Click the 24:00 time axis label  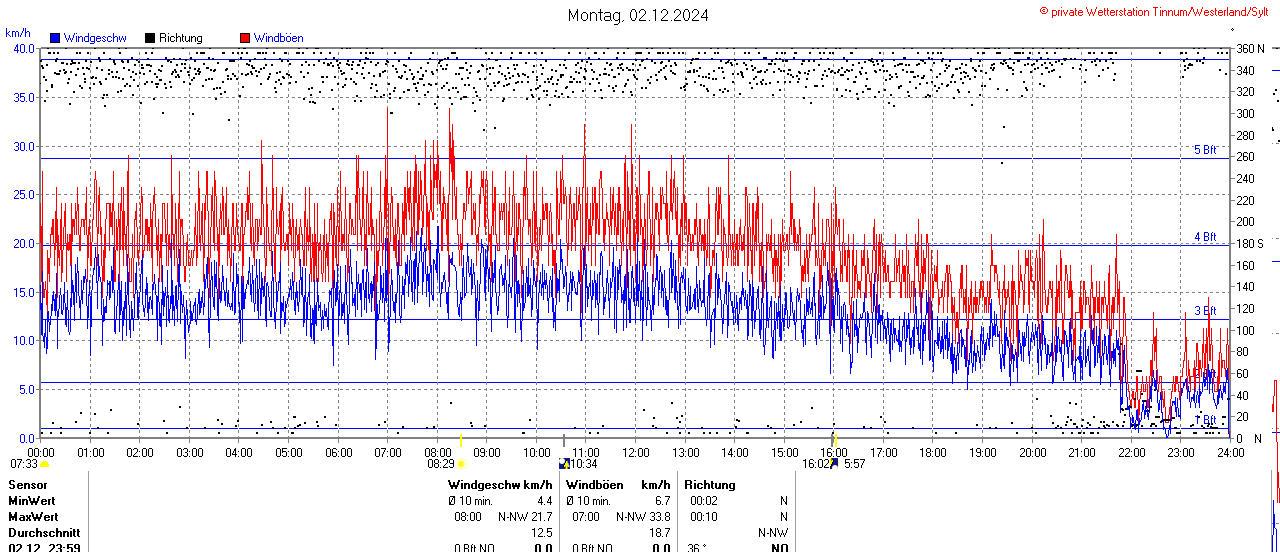(x=1230, y=453)
